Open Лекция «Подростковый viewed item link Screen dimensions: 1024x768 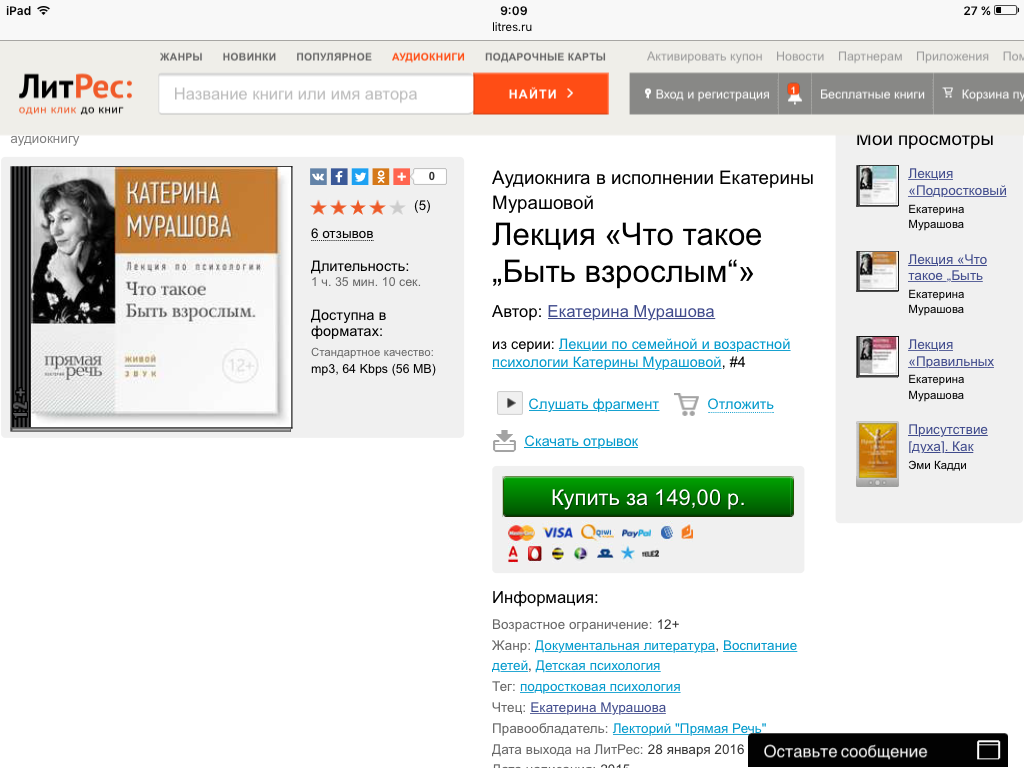click(957, 182)
